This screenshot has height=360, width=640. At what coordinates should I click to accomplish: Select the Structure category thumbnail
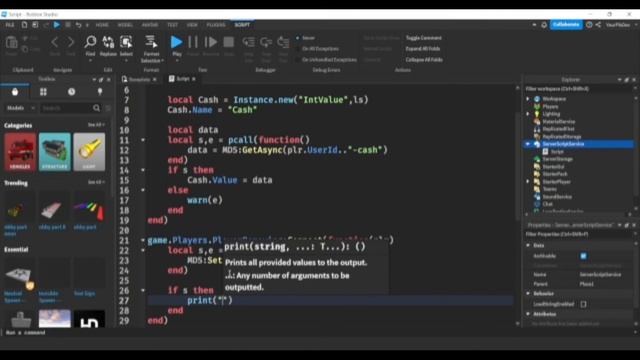pos(55,151)
